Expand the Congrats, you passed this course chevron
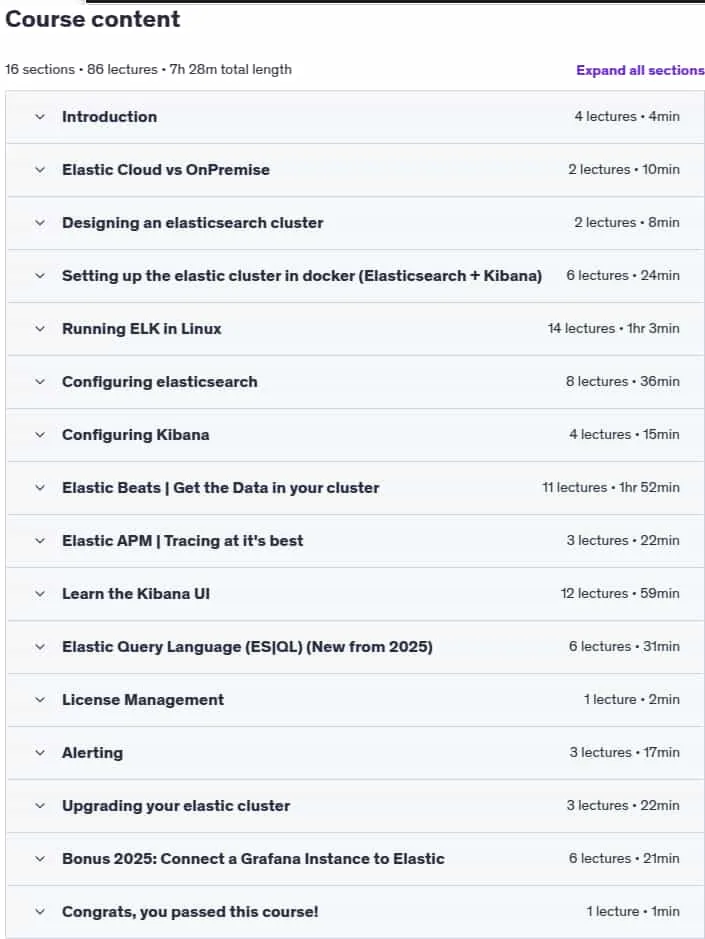Image resolution: width=705 pixels, height=939 pixels. coord(40,912)
